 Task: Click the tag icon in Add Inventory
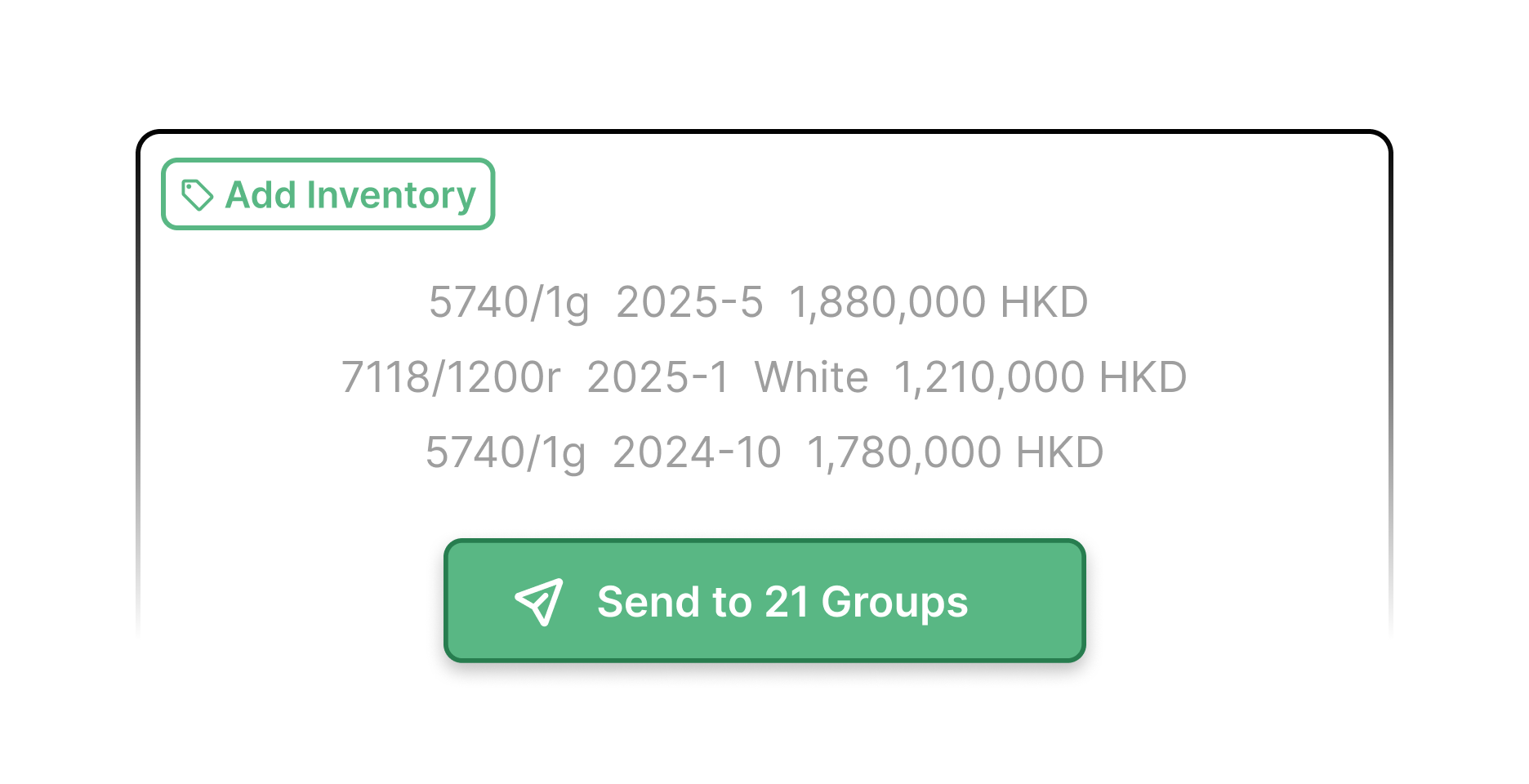[x=197, y=195]
